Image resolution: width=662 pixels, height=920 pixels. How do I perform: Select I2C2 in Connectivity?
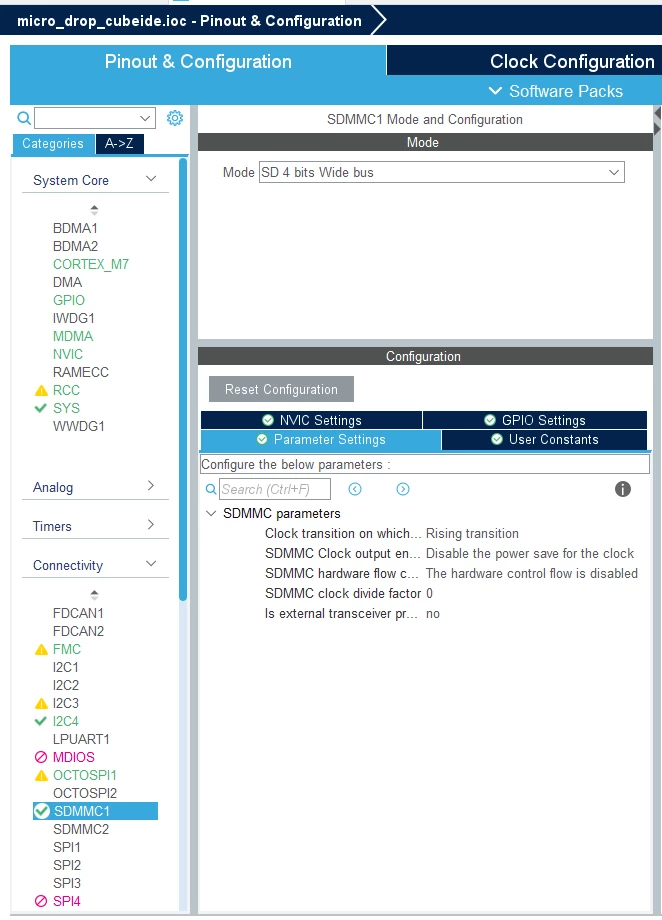tap(65, 685)
